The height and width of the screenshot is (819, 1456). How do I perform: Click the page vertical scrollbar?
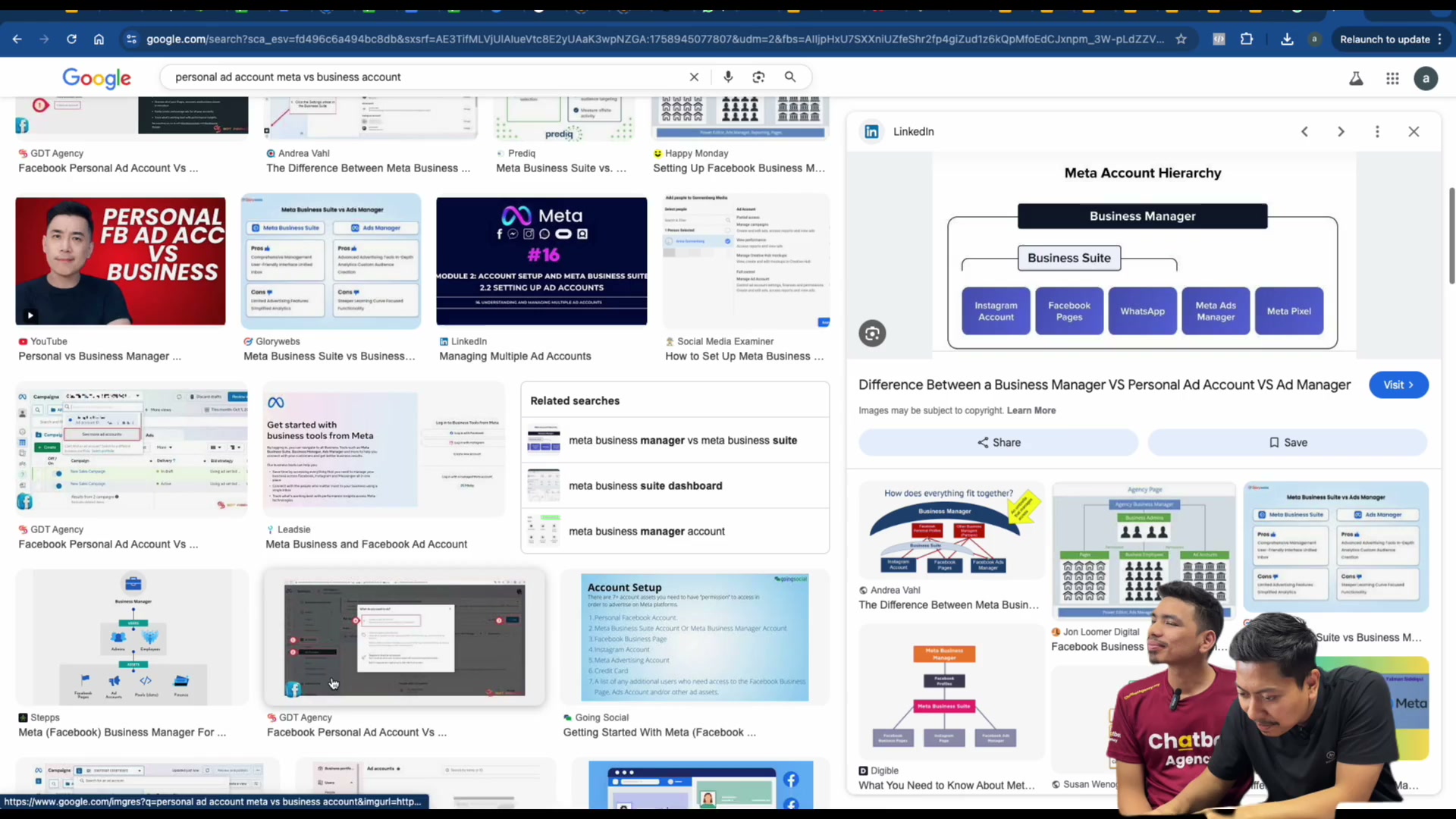coord(1451,235)
